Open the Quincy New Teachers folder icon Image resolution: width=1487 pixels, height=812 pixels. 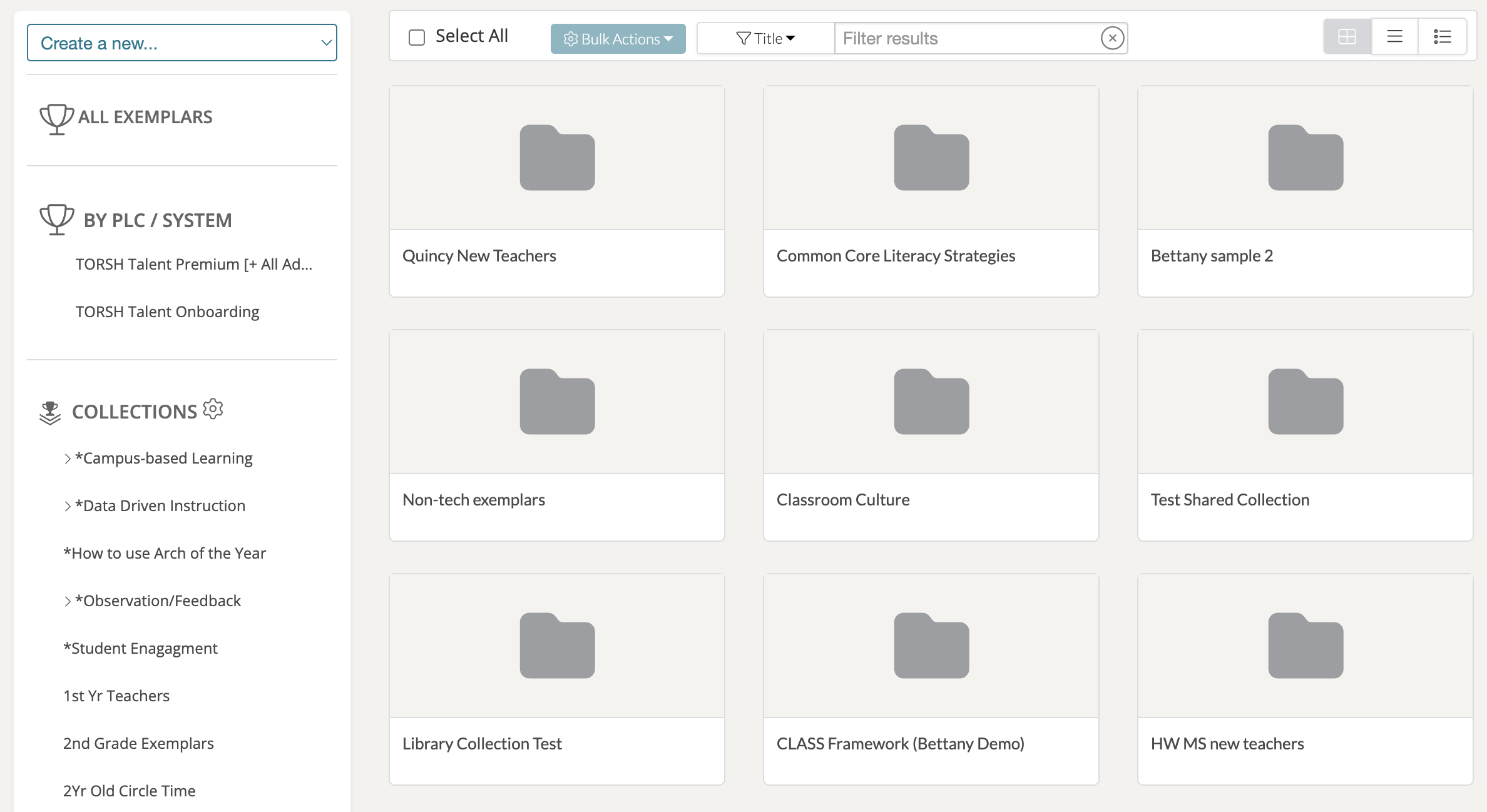tap(557, 158)
